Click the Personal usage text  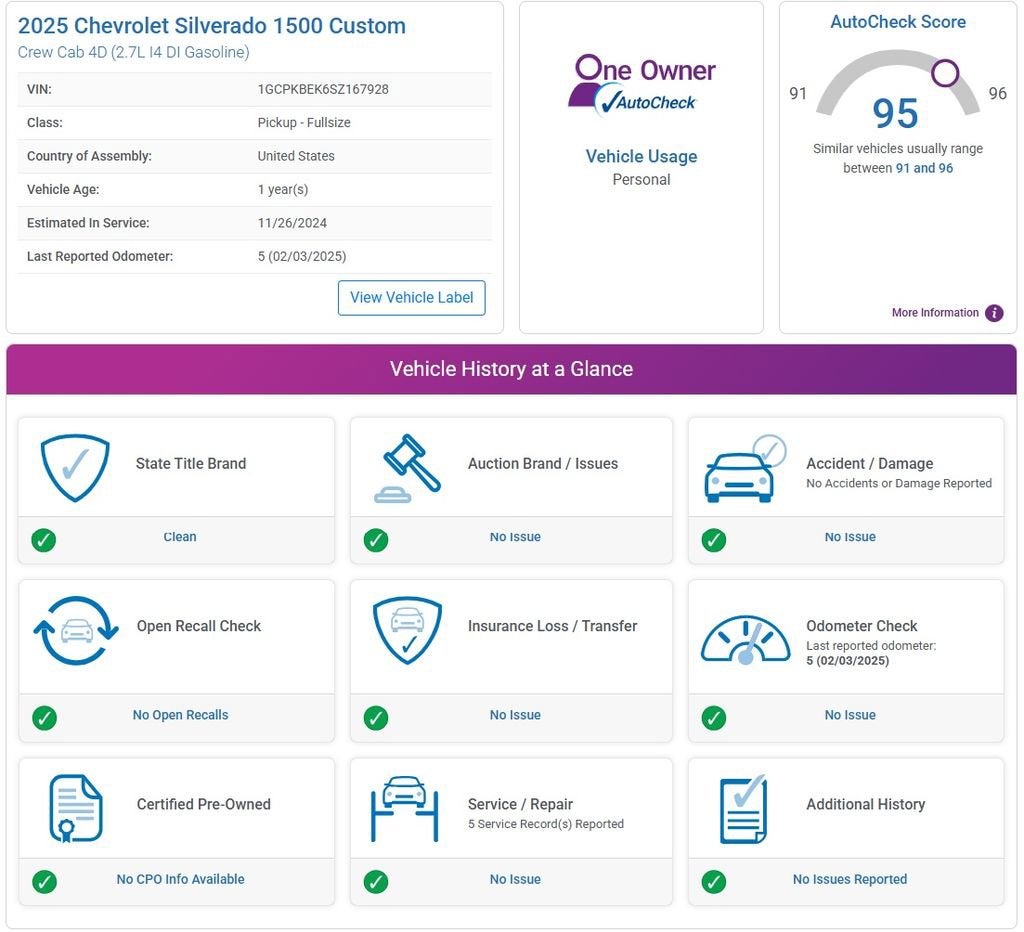click(x=641, y=180)
